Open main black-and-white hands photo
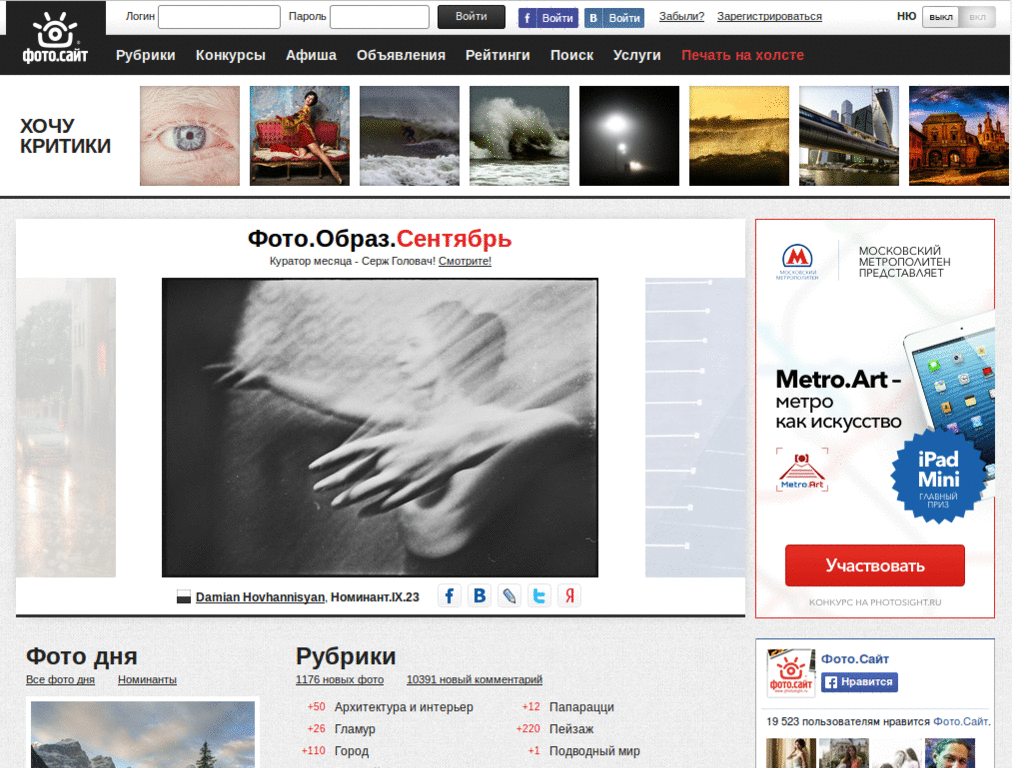 380,428
